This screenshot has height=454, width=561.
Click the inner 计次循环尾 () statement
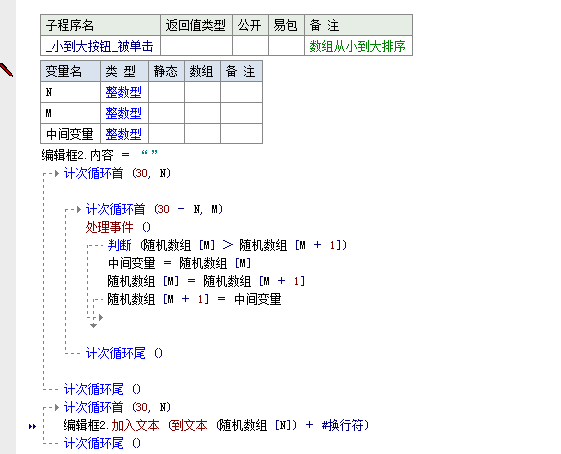coord(124,353)
